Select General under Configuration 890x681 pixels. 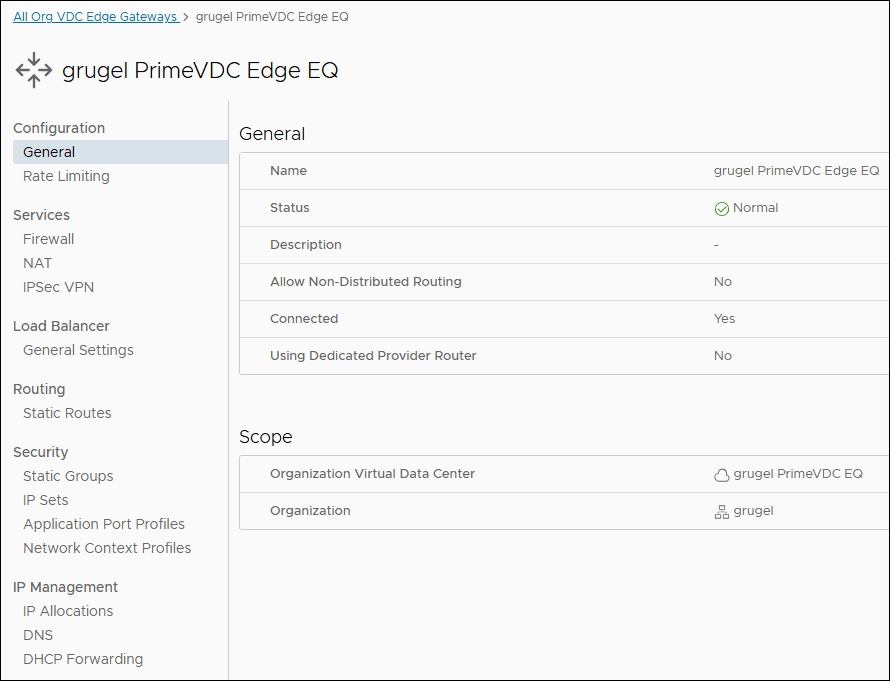tap(49, 152)
